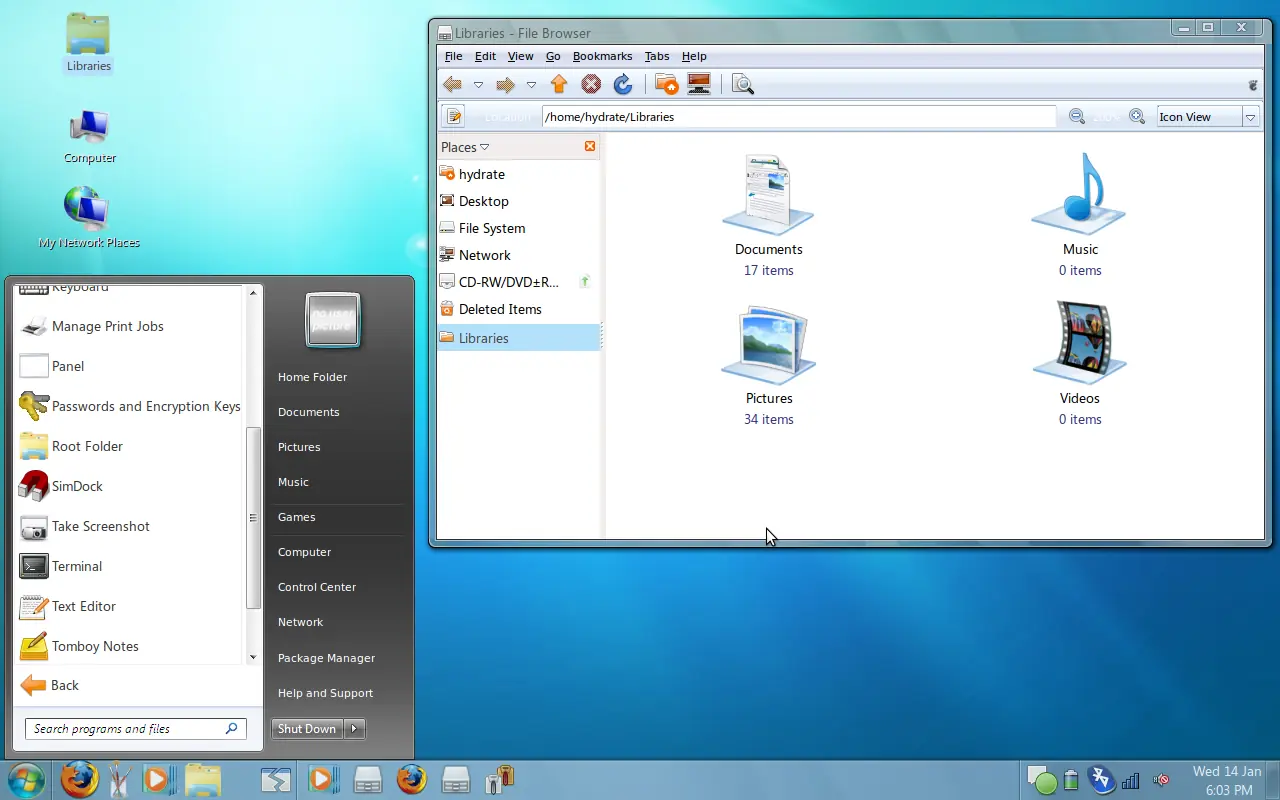Click the start menu programs scrollbar

(x=254, y=517)
